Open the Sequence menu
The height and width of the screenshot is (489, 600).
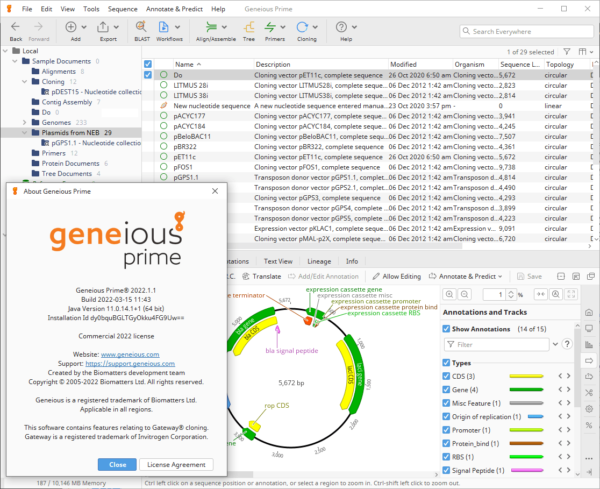point(122,9)
